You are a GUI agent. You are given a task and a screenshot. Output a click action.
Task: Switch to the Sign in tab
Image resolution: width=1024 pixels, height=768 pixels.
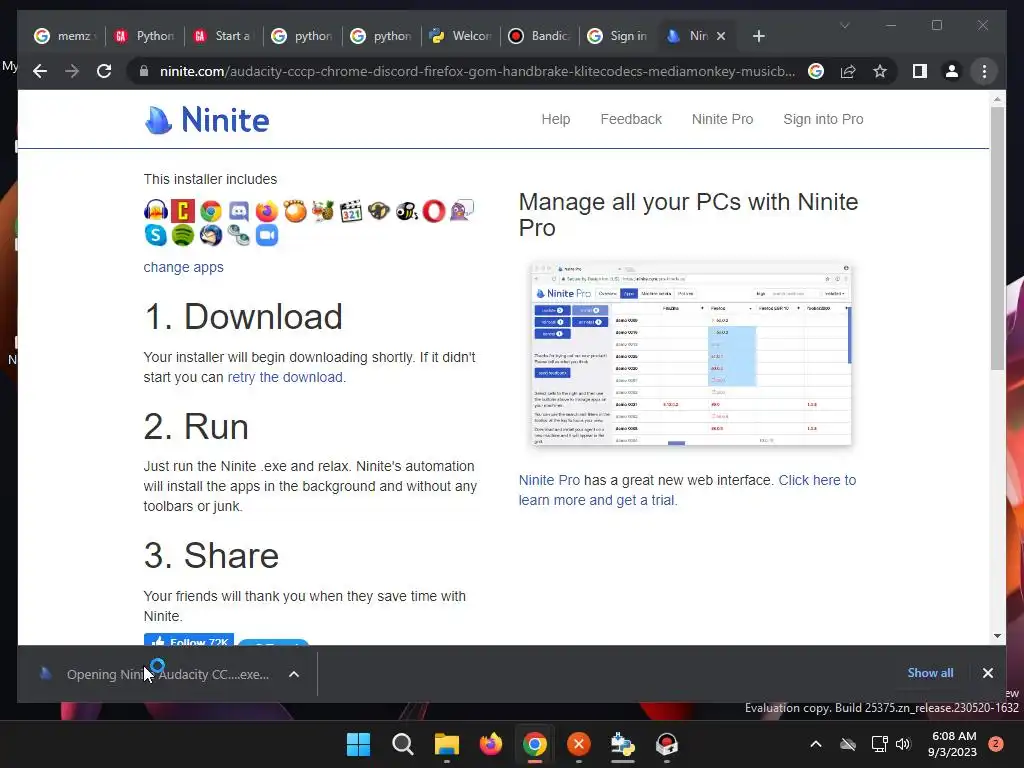click(x=618, y=36)
